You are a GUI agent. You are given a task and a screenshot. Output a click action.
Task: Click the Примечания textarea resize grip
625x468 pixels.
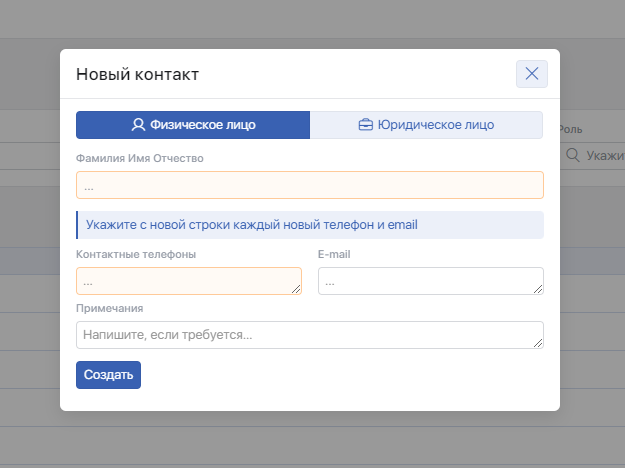tap(538, 343)
